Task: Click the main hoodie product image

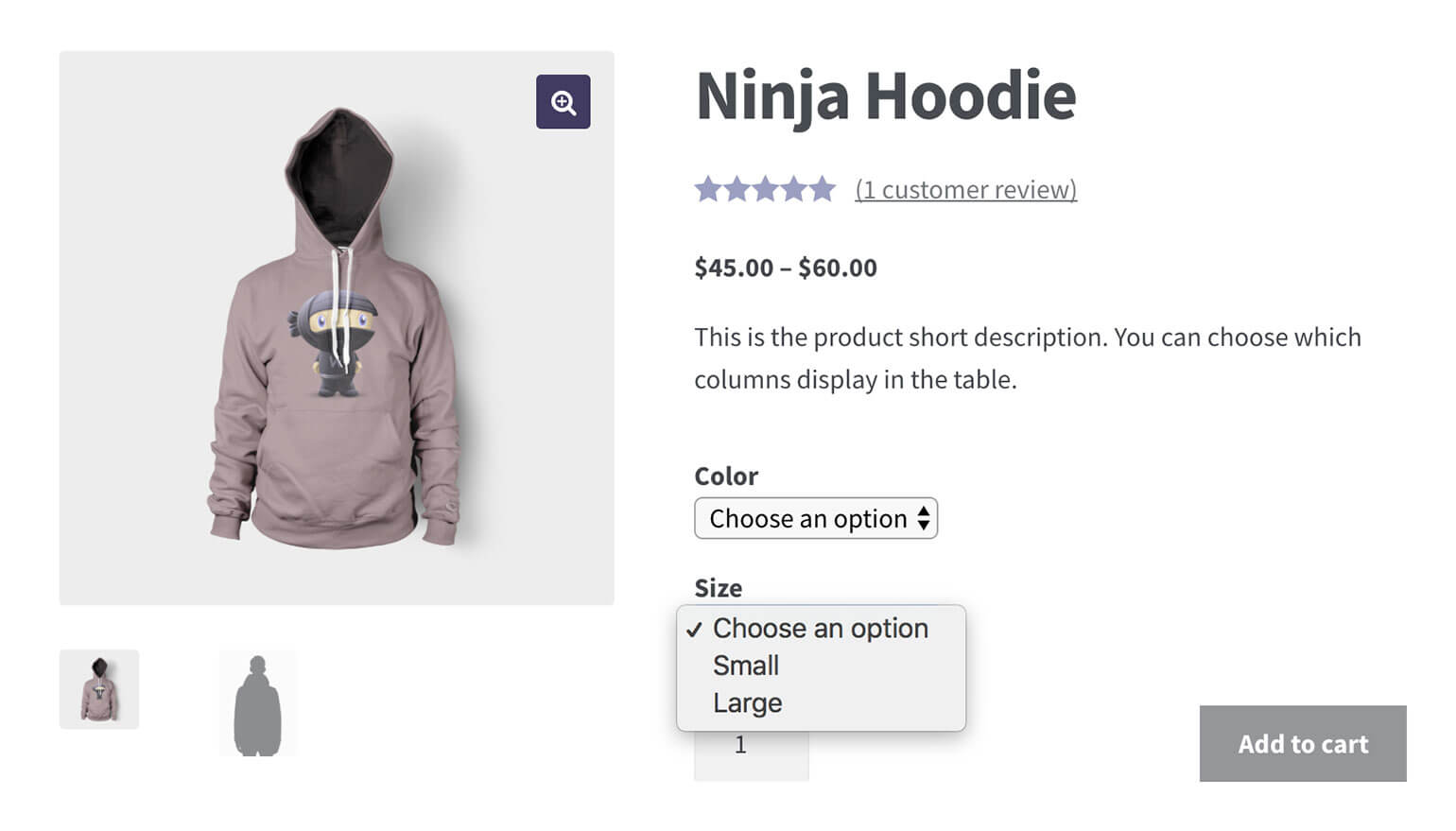Action: coord(337,326)
